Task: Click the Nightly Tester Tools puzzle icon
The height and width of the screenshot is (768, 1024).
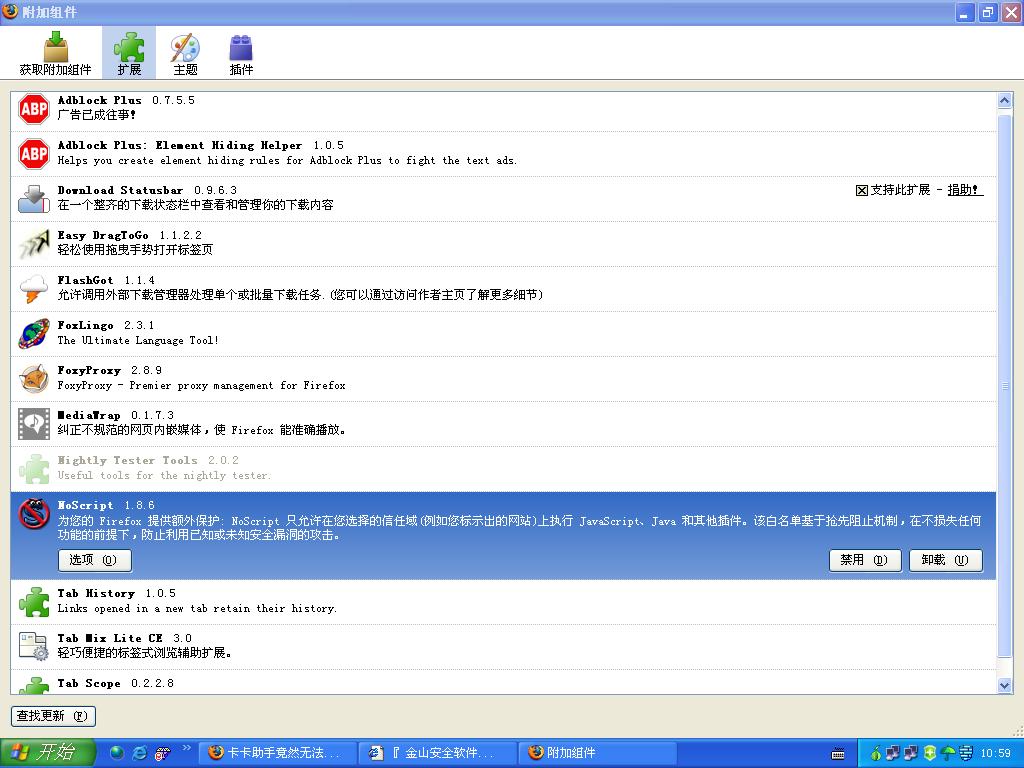Action: [33, 469]
